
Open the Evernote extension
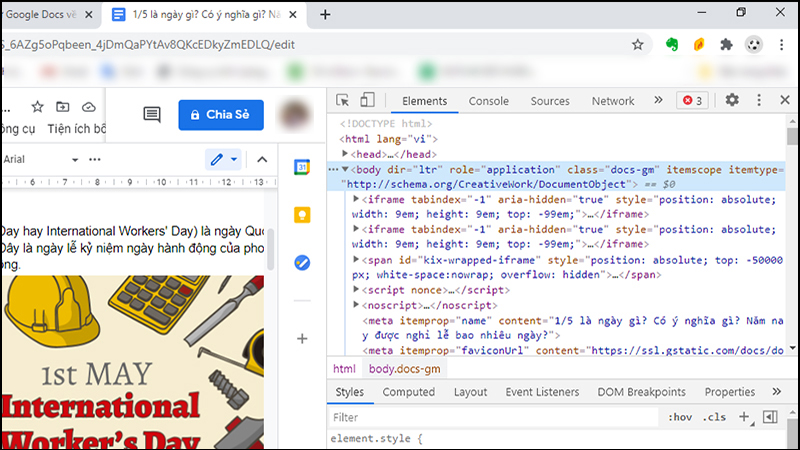672,45
